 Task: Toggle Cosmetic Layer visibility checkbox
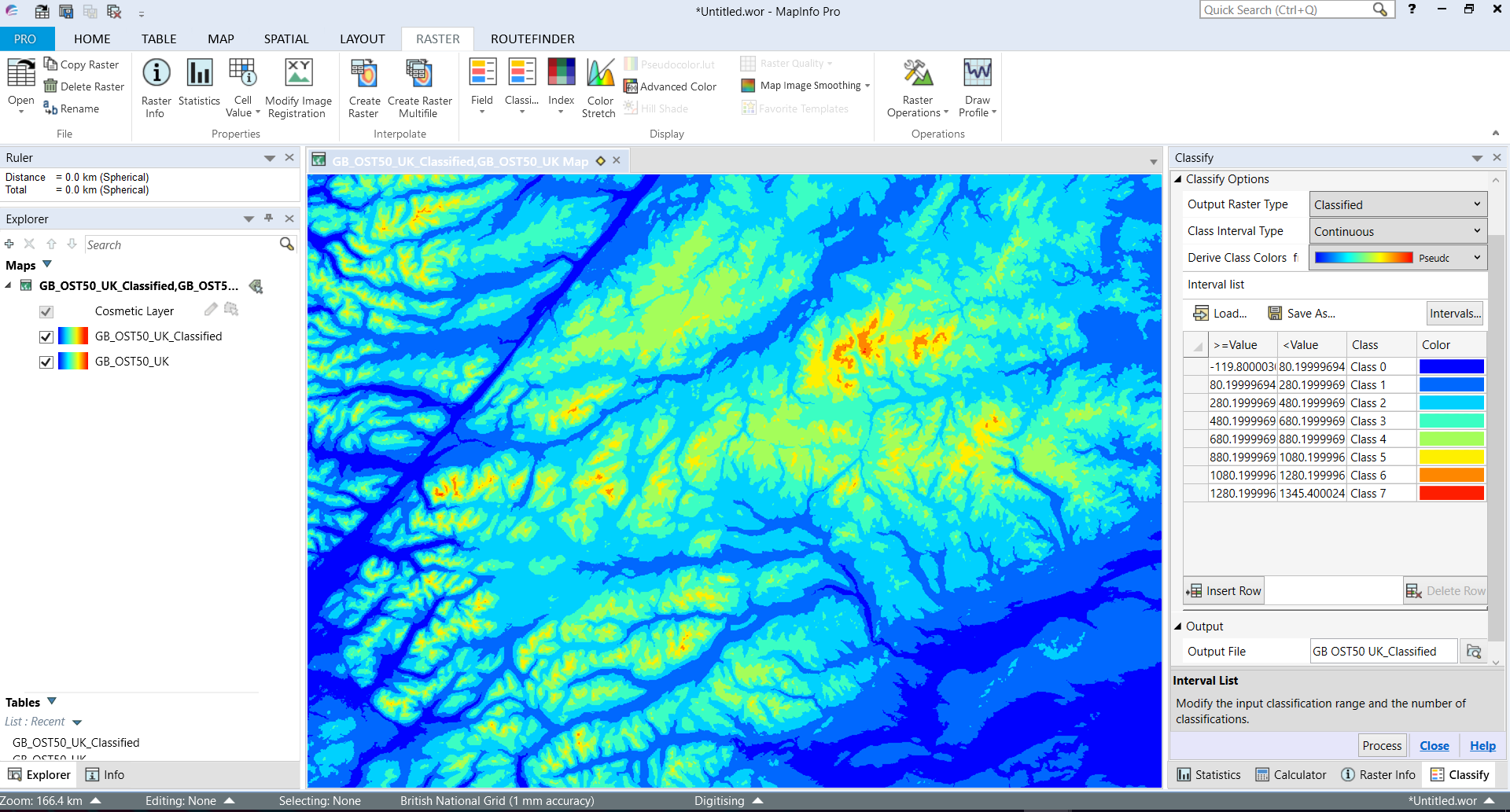pyautogui.click(x=46, y=311)
